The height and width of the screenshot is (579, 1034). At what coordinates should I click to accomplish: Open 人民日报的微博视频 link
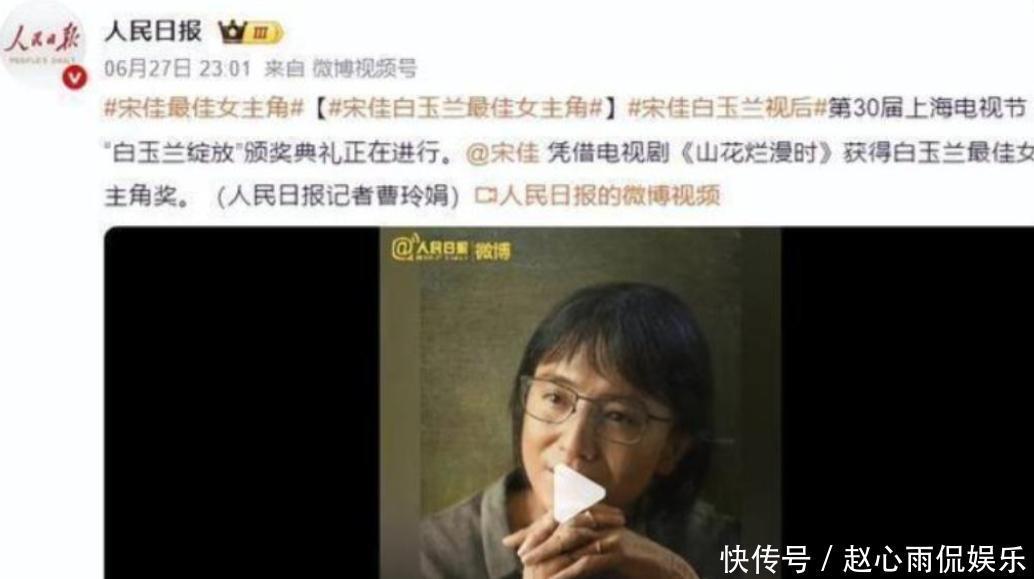point(609,196)
